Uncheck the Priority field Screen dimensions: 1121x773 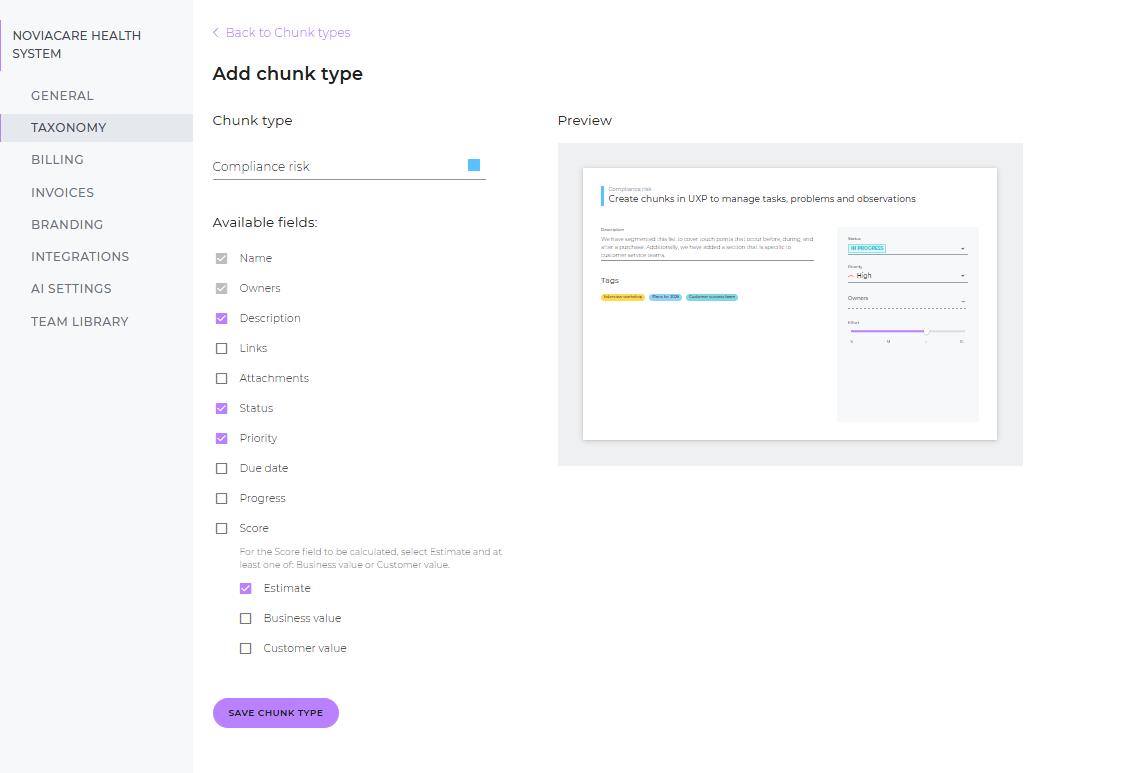(222, 438)
